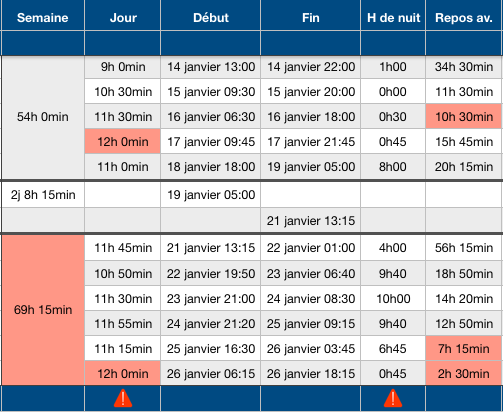Click the highlighted 2h 30min rest cell

pyautogui.click(x=464, y=374)
